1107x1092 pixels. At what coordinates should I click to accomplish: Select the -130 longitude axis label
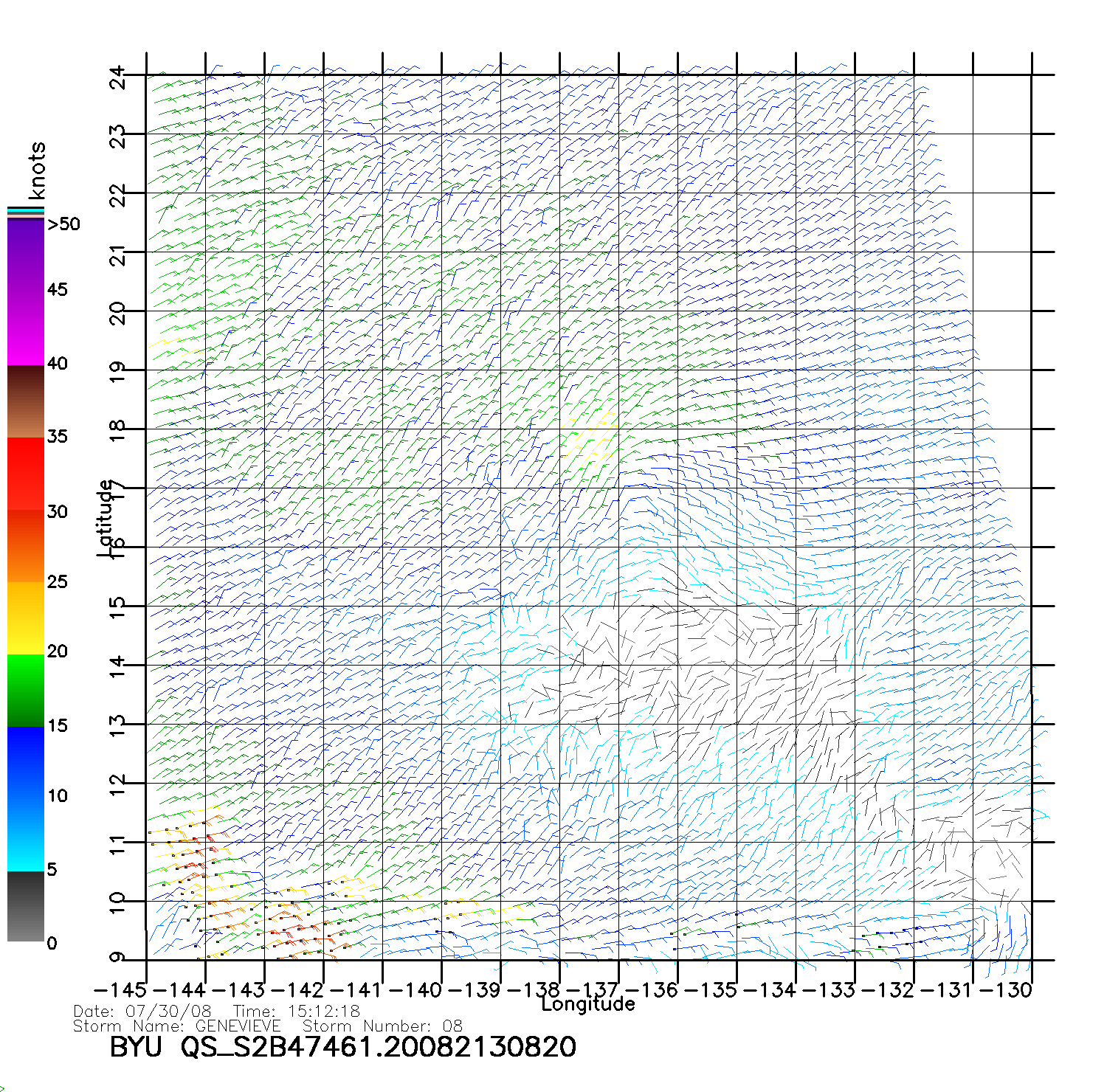pos(1005,989)
